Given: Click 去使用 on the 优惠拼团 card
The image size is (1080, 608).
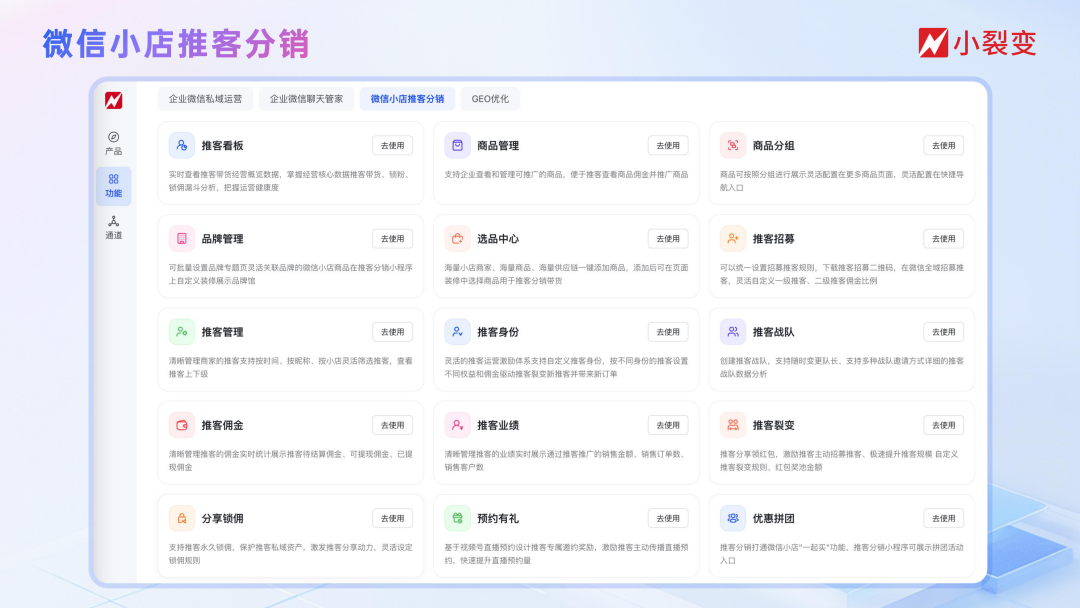Looking at the screenshot, I should pos(941,518).
